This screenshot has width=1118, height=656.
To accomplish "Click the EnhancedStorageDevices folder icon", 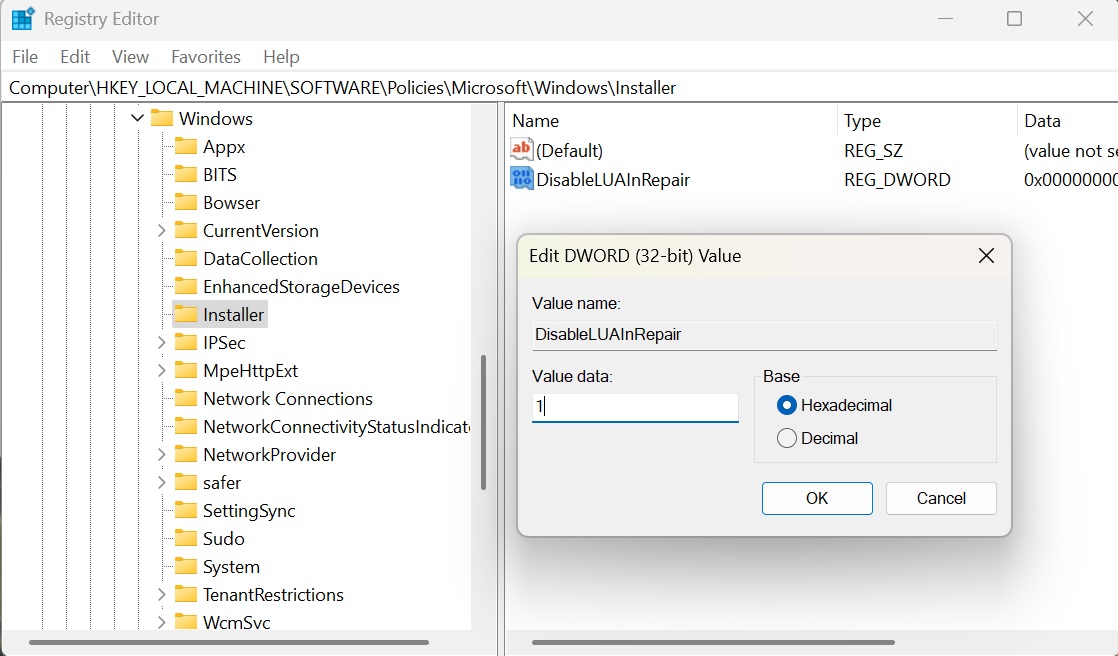I will (186, 286).
